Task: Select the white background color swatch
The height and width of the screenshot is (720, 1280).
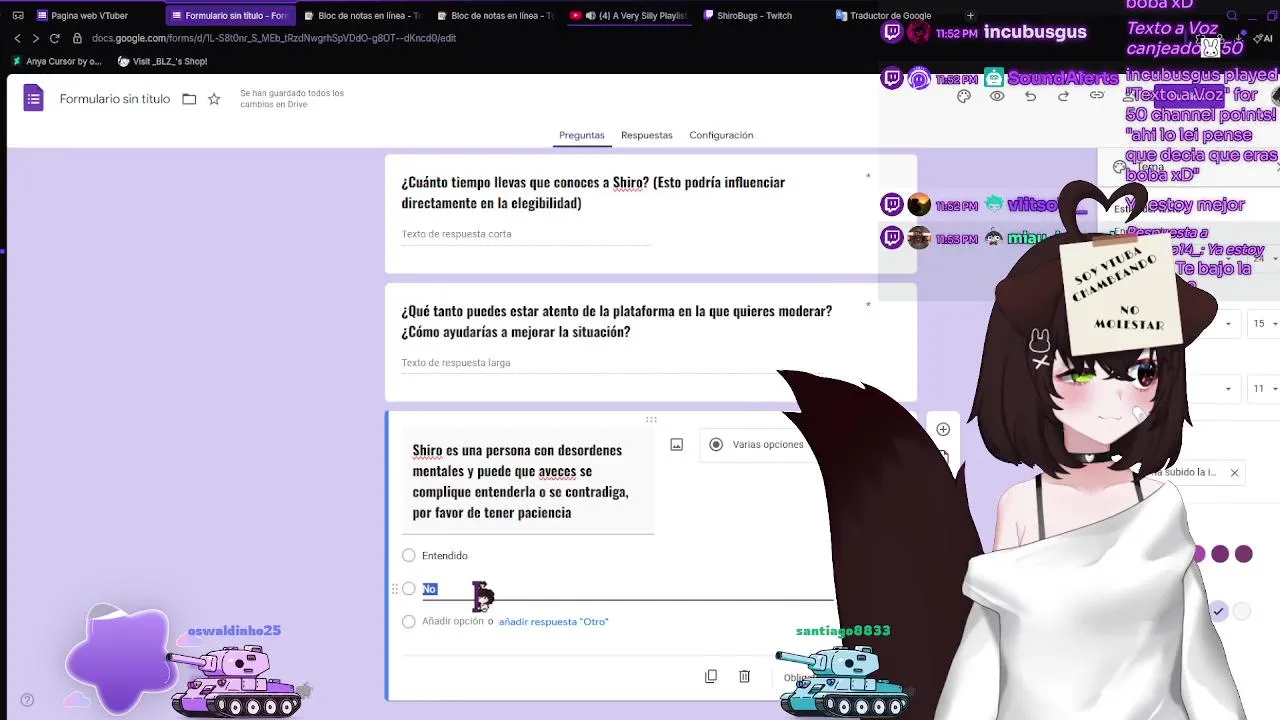Action: point(1241,610)
